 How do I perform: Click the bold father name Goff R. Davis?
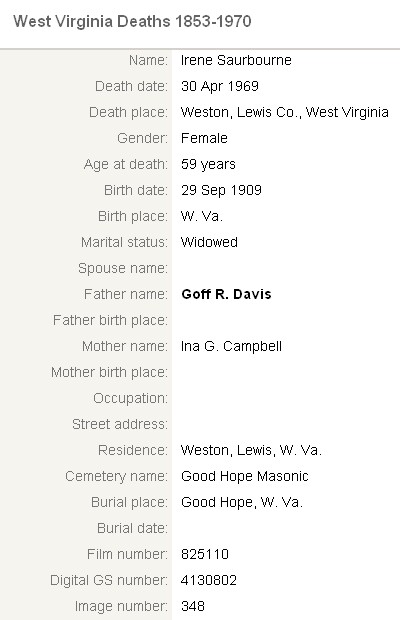coord(226,294)
